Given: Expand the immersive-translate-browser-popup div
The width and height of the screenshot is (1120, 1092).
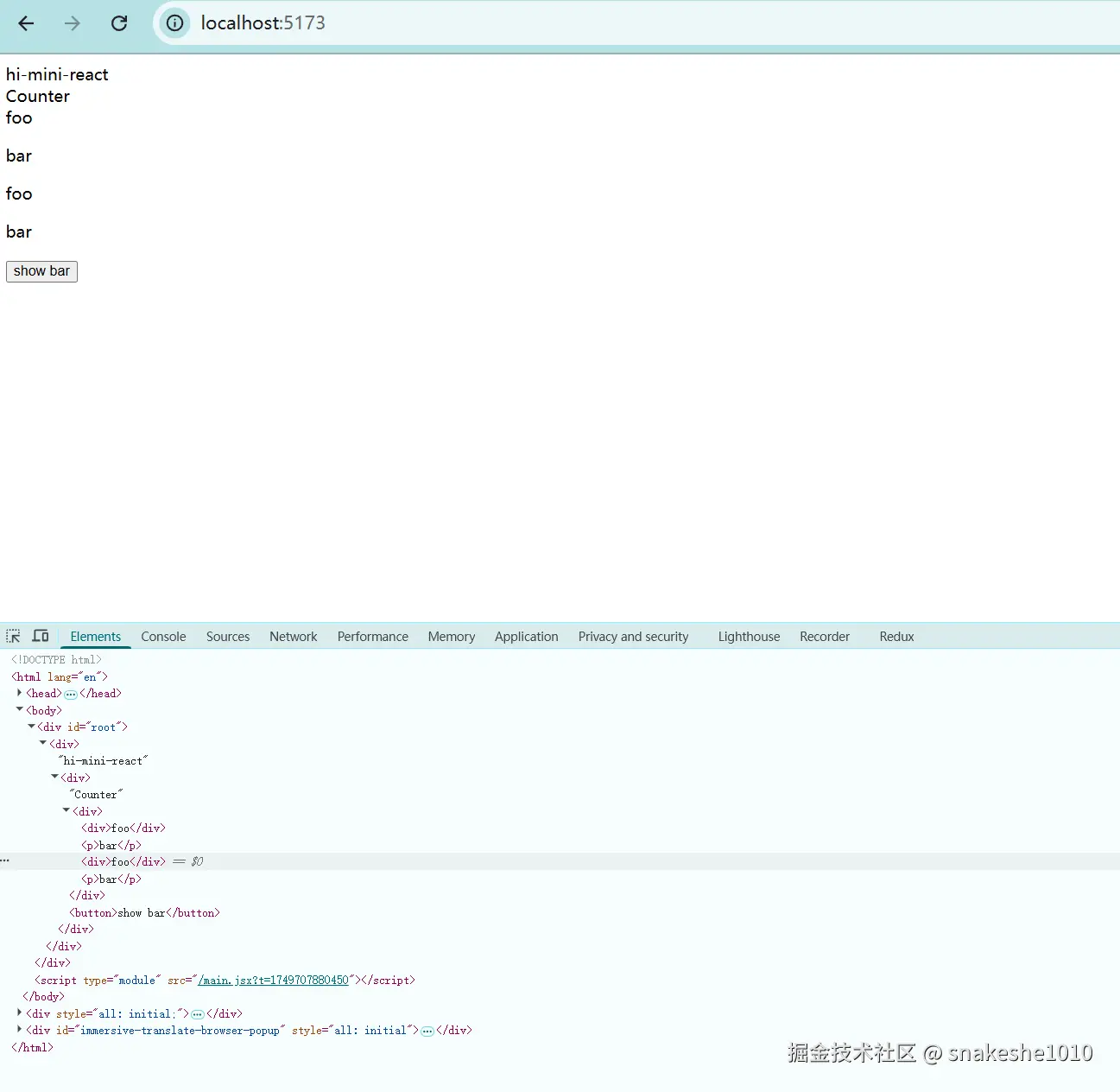Looking at the screenshot, I should [x=19, y=1029].
